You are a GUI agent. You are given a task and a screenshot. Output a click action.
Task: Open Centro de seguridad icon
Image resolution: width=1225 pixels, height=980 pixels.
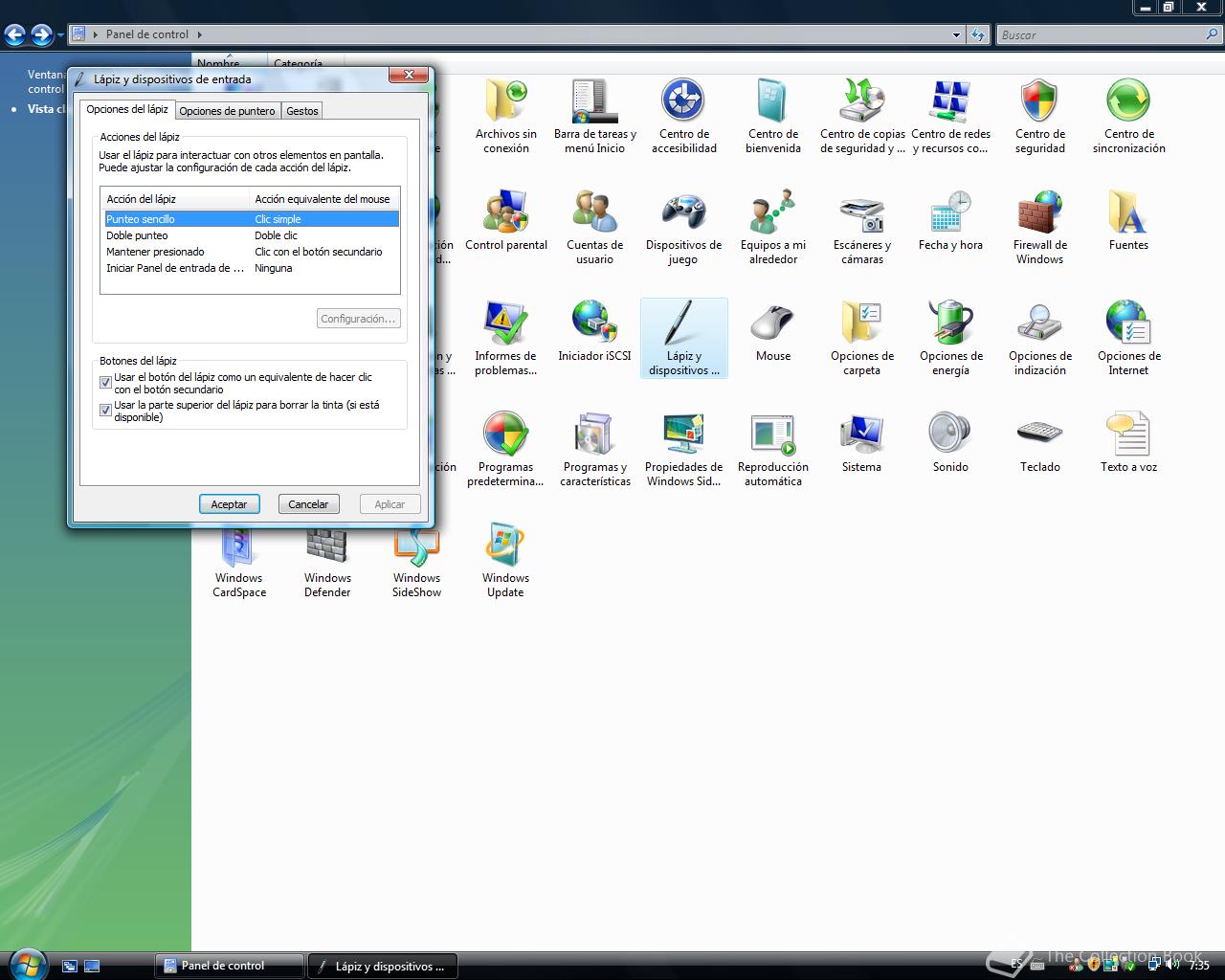[x=1039, y=117]
